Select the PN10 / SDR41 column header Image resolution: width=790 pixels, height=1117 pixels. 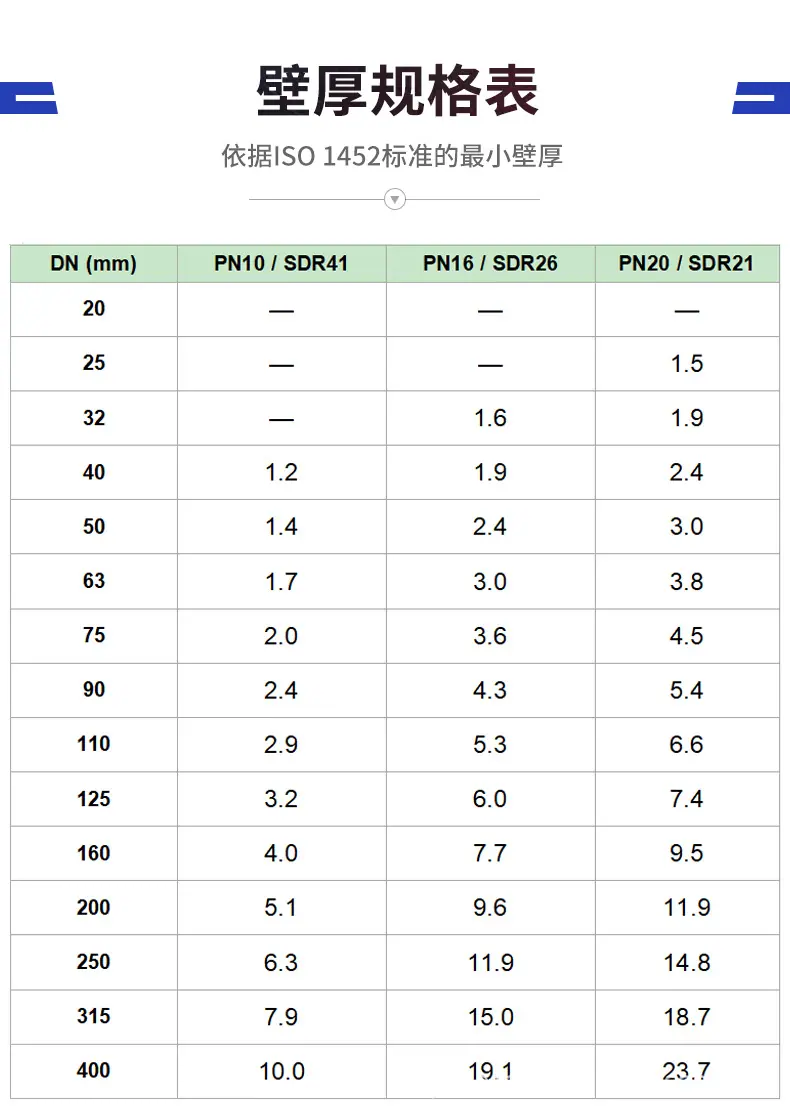tap(281, 264)
